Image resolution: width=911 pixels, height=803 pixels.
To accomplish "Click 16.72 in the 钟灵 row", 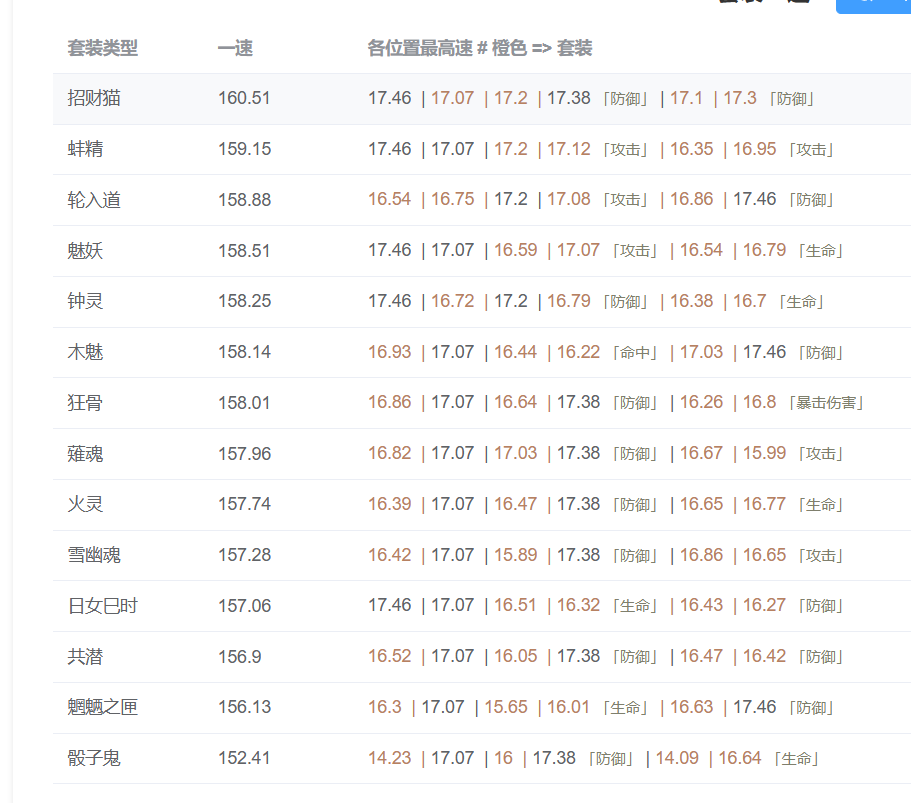I will [x=453, y=301].
